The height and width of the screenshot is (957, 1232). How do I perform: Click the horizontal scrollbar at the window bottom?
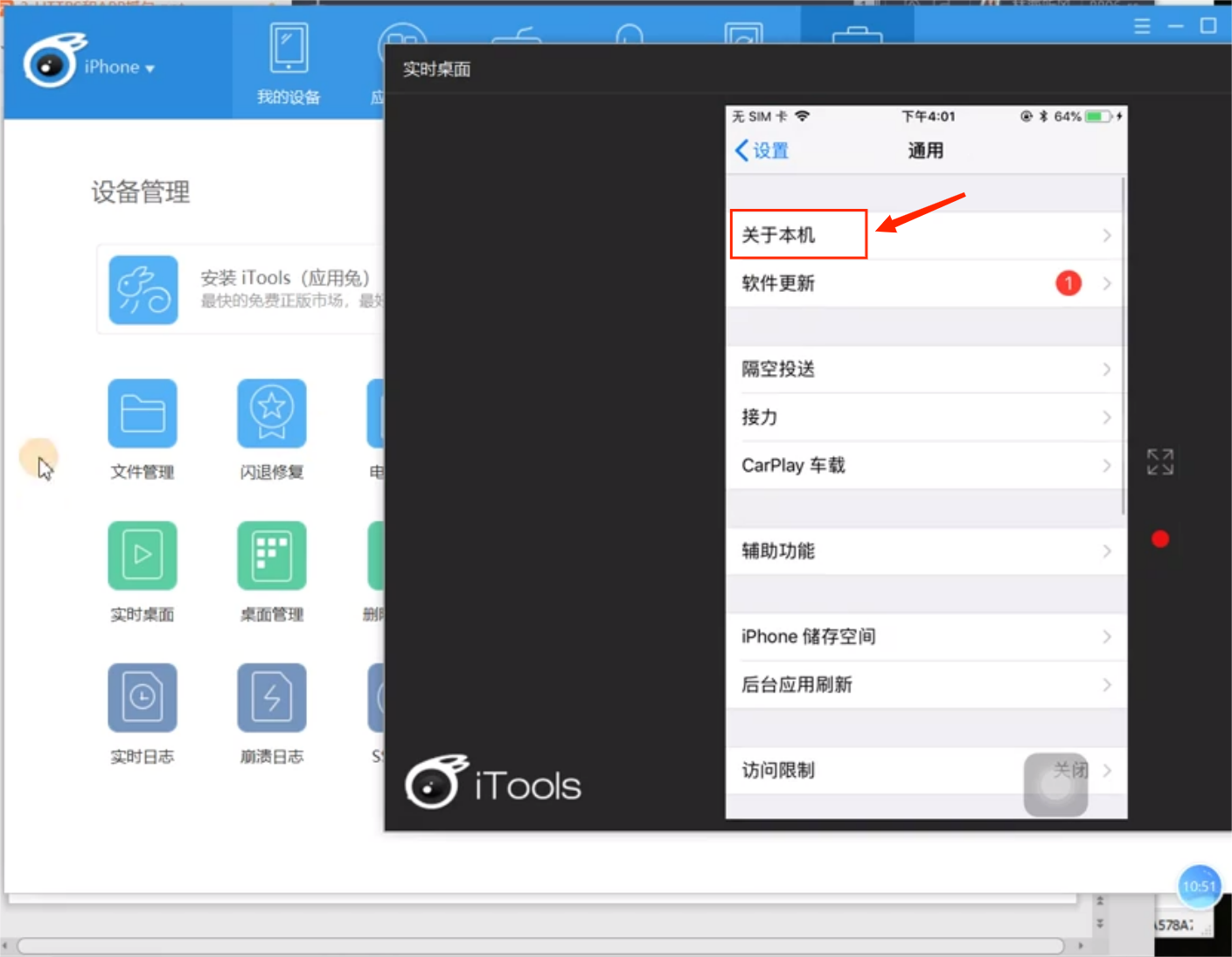[540, 947]
